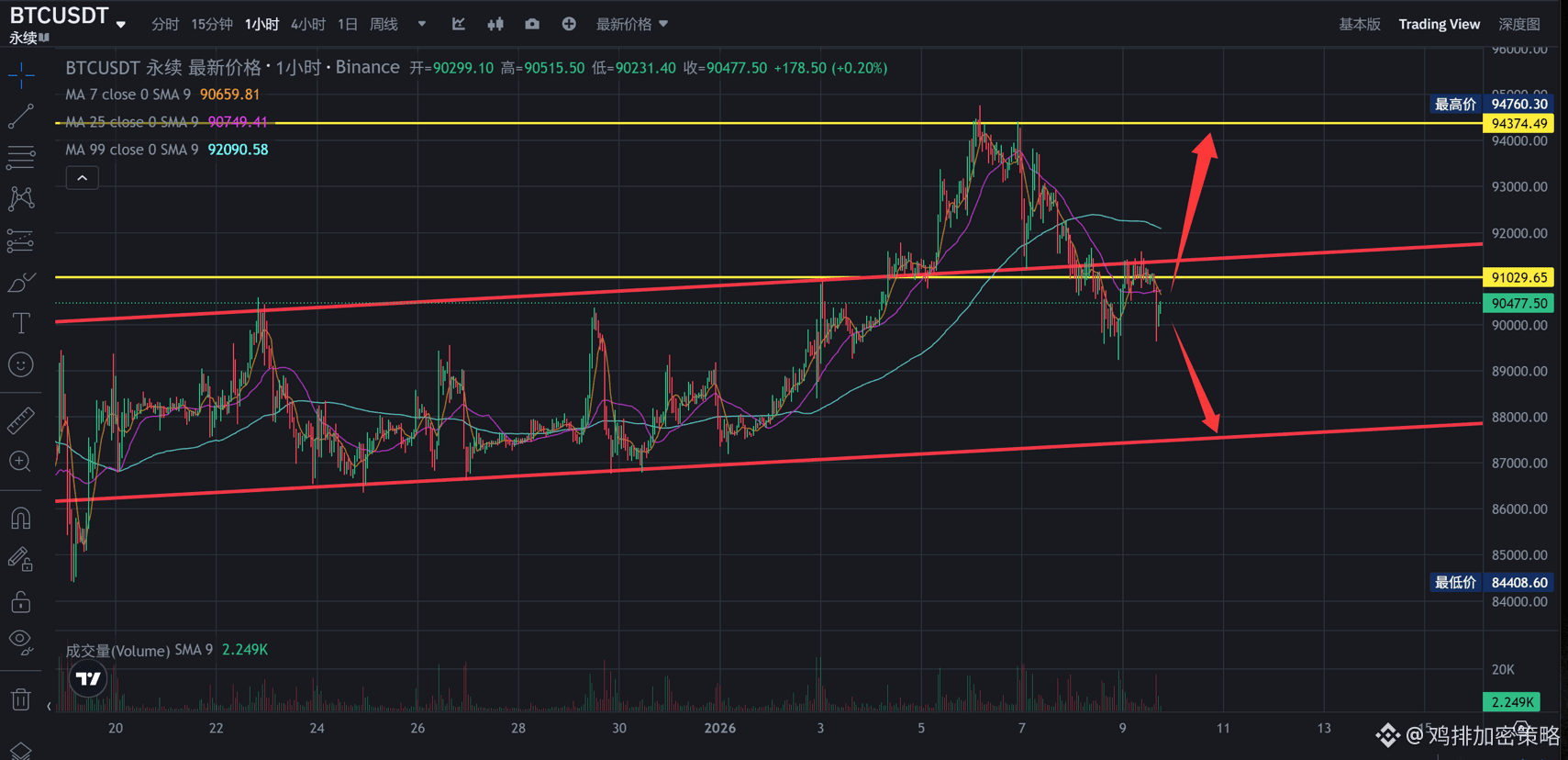Expand more timeframes dropdown arrow
The height and width of the screenshot is (760, 1568).
click(422, 25)
